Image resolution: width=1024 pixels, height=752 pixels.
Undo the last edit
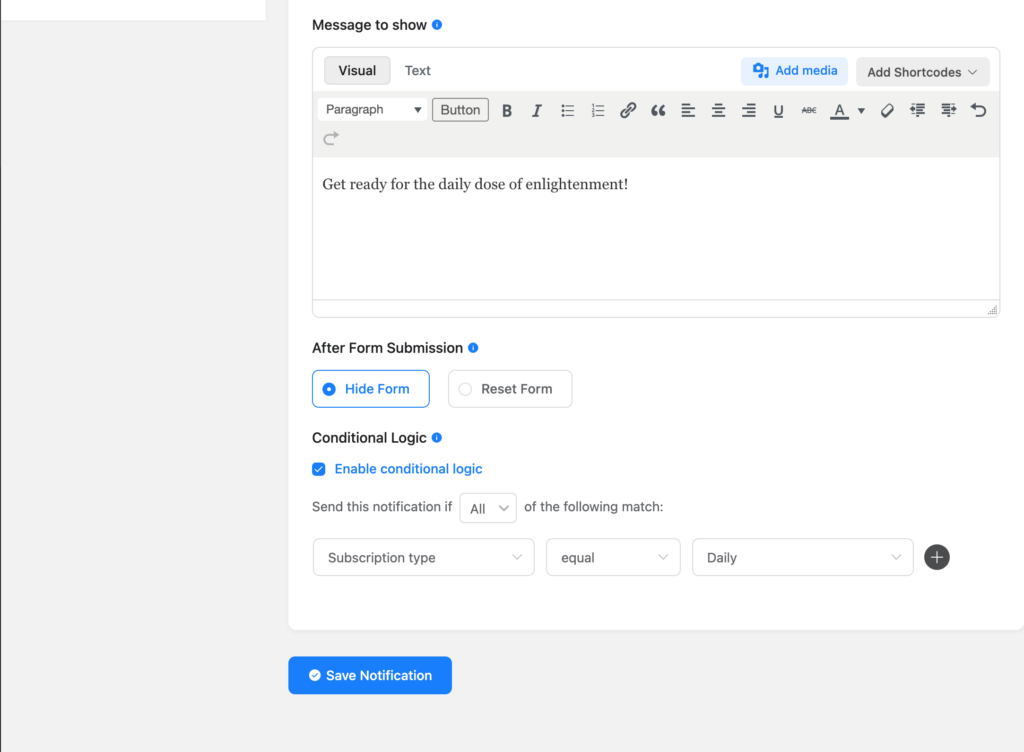tap(978, 110)
